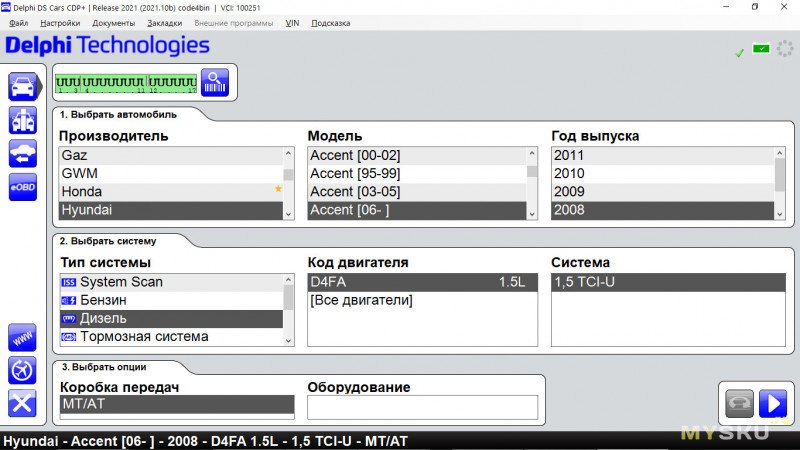This screenshot has width=800, height=450.
Task: Open the www web icon
Action: (x=22, y=338)
